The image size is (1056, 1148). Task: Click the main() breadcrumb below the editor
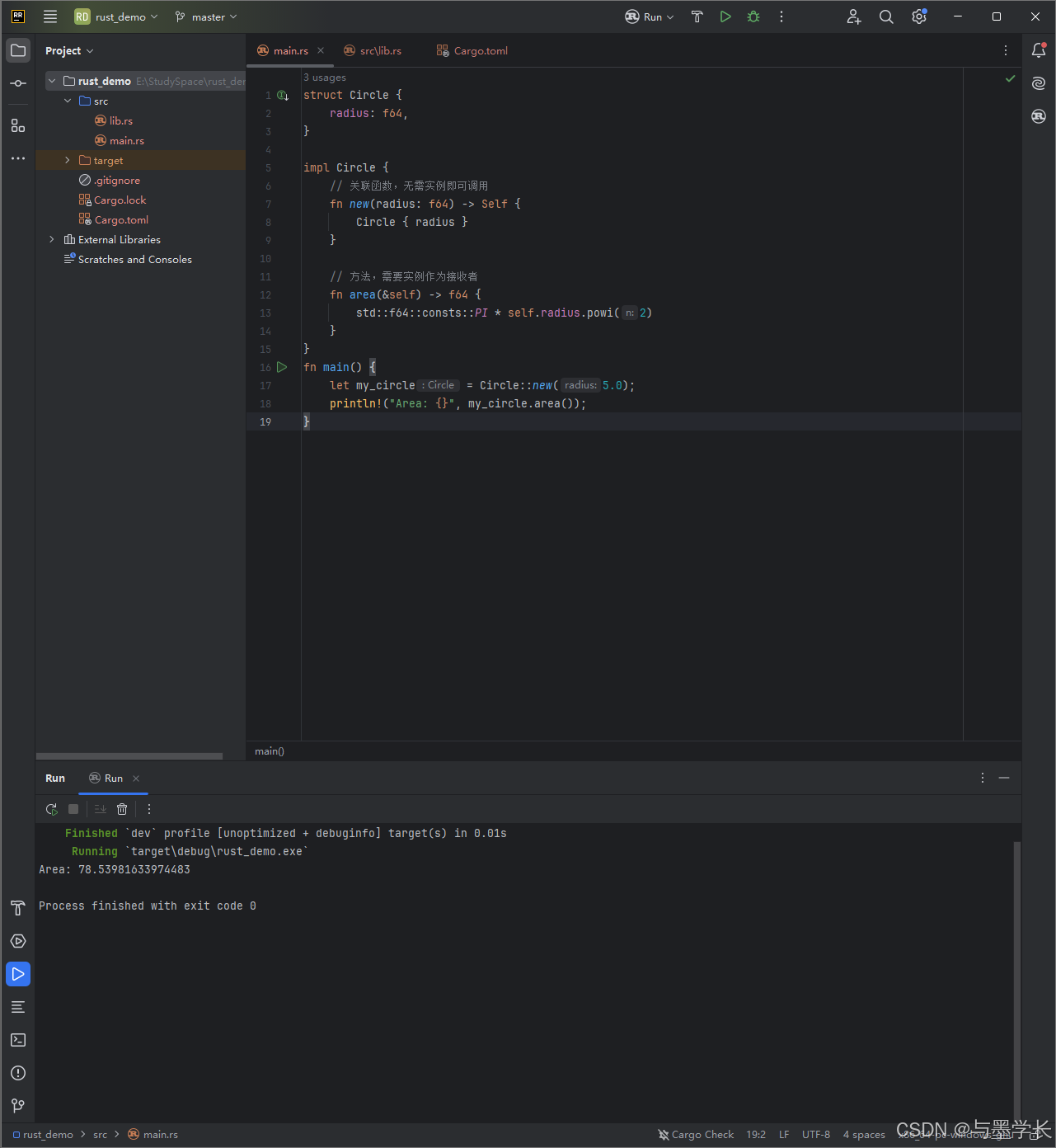pos(270,751)
